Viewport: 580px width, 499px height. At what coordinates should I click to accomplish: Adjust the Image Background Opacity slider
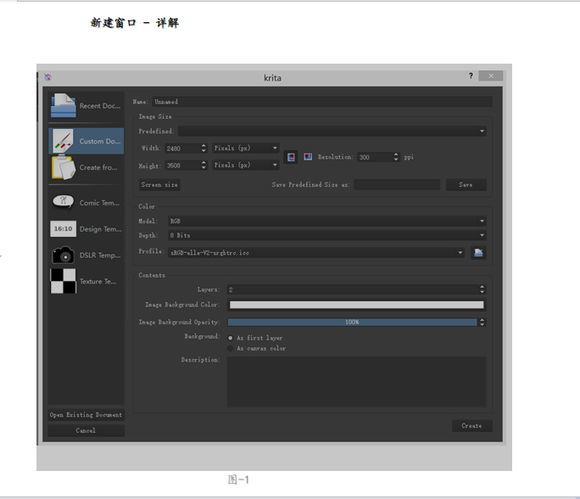point(352,322)
